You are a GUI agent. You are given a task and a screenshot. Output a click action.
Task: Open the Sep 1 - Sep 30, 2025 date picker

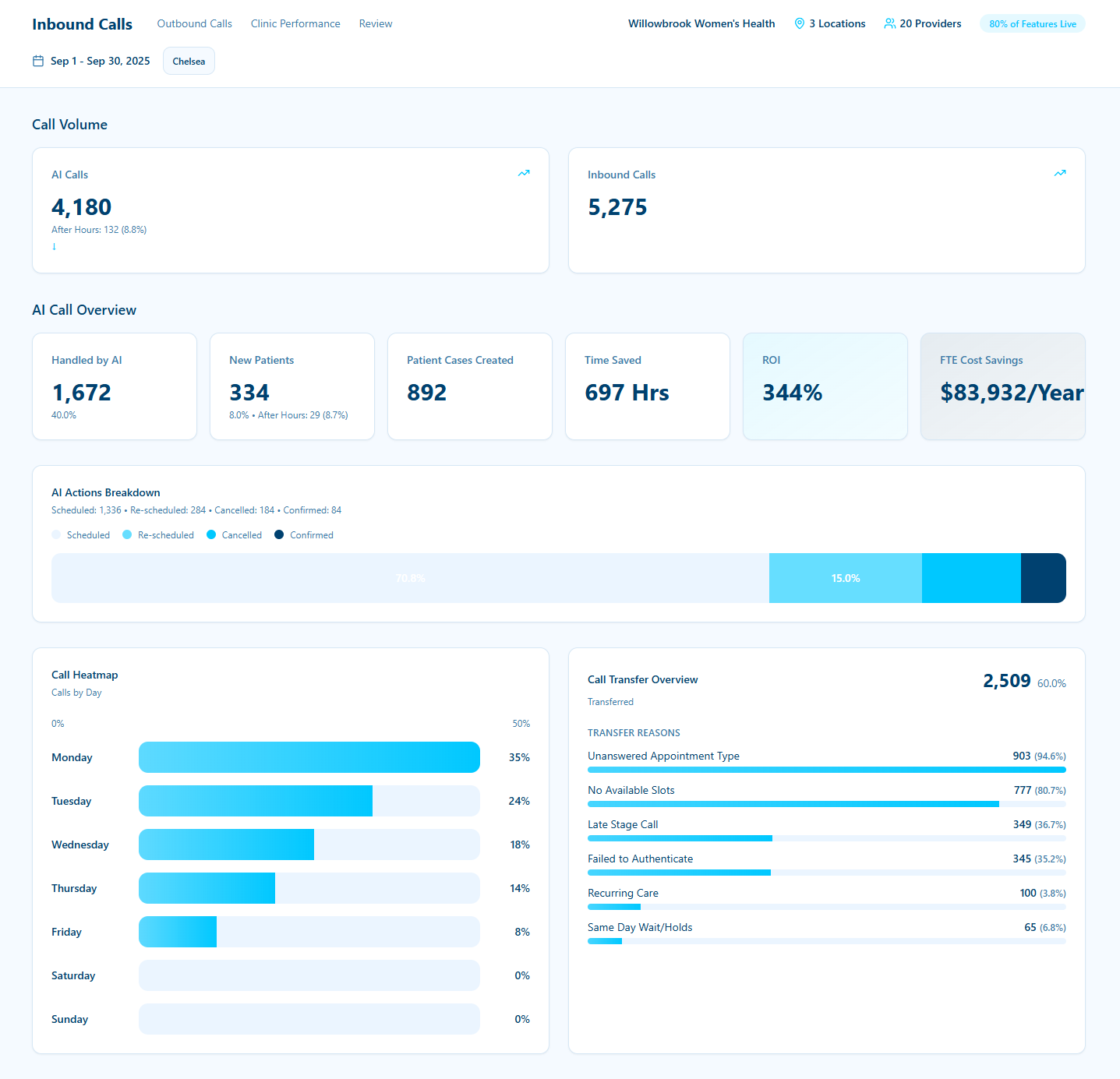pos(91,61)
